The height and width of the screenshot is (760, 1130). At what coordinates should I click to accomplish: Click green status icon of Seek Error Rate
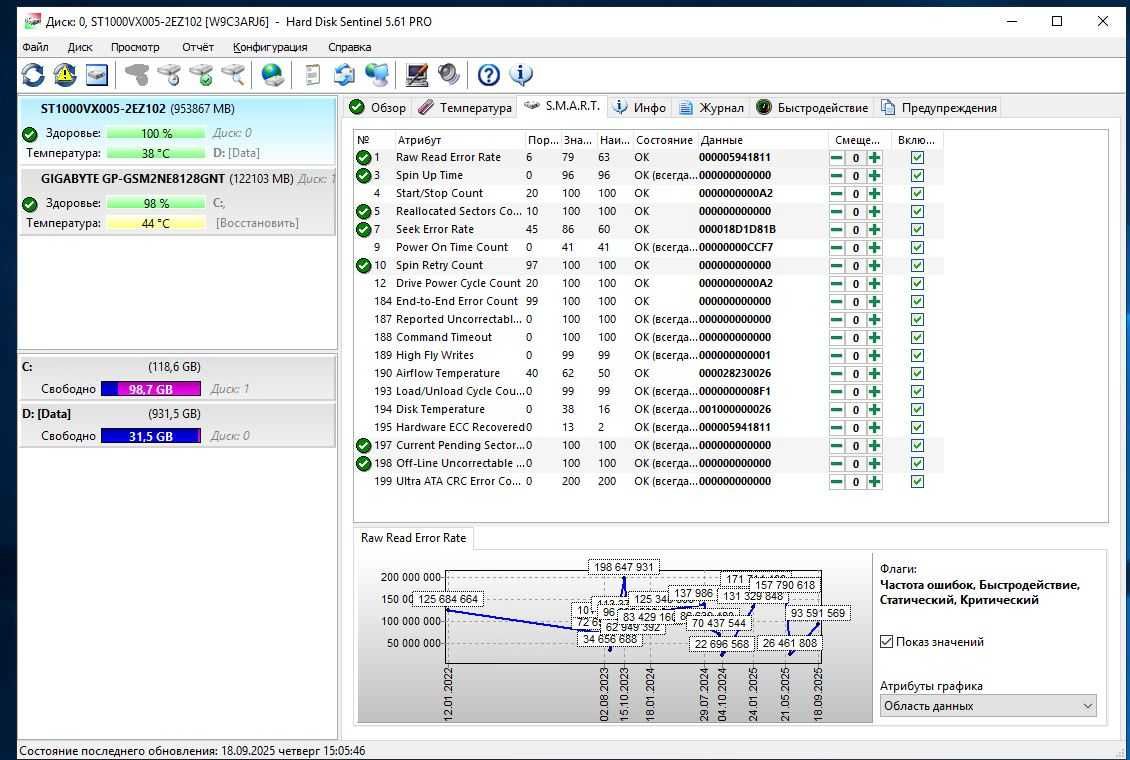[364, 230]
